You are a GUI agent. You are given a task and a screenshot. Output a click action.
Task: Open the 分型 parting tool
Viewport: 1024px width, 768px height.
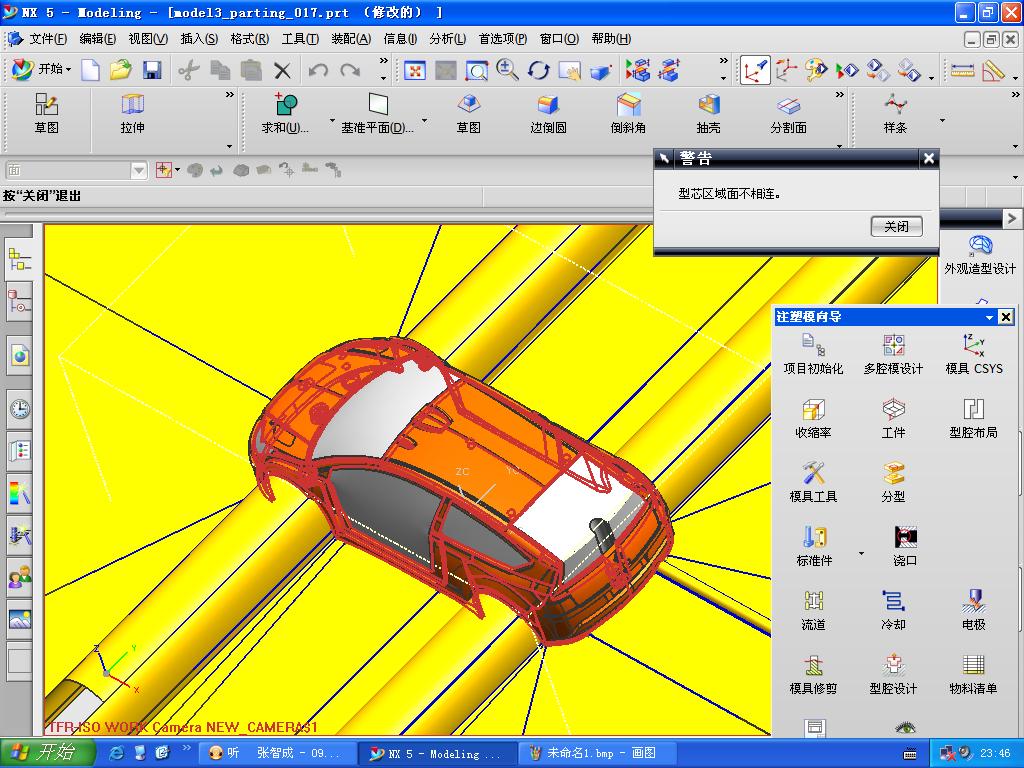point(893,474)
